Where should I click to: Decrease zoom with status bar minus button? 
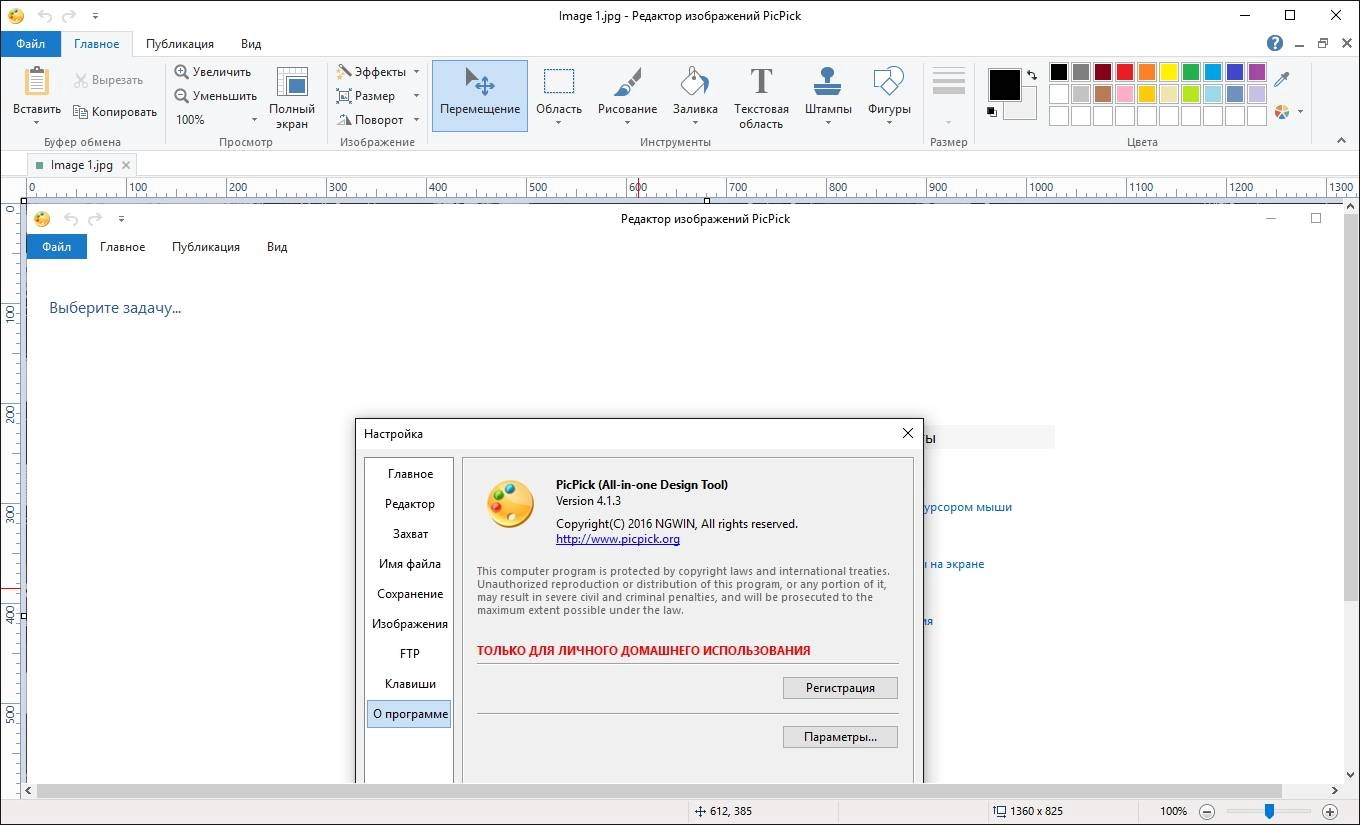[1207, 811]
